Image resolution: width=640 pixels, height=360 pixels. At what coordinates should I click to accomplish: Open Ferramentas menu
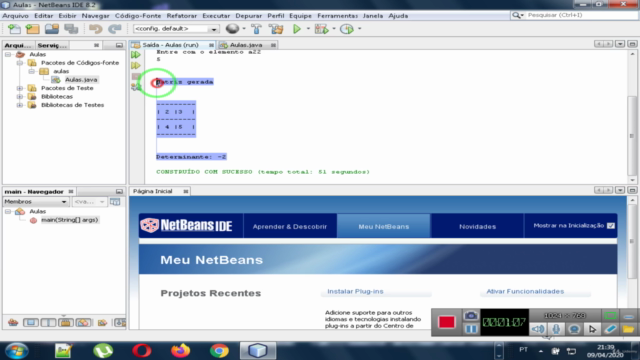338,16
